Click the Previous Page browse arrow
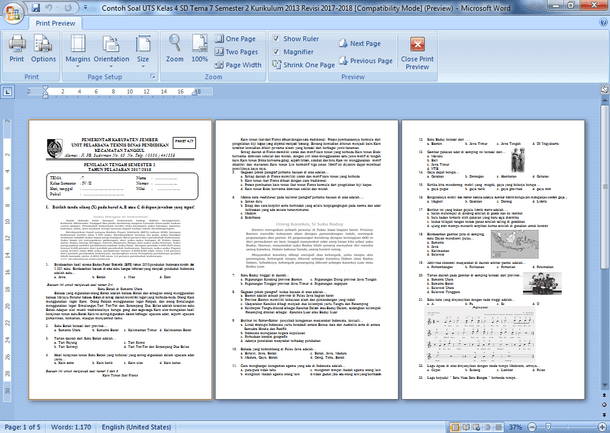 click(604, 395)
